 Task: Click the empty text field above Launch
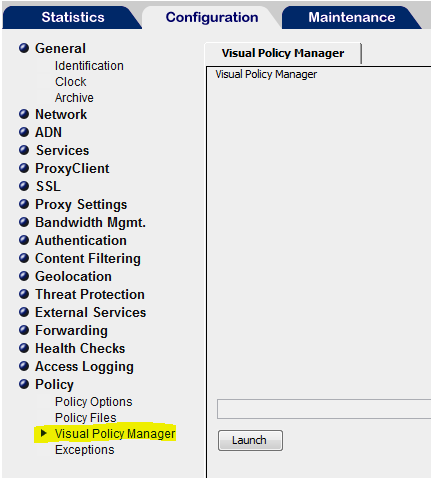[x=324, y=409]
